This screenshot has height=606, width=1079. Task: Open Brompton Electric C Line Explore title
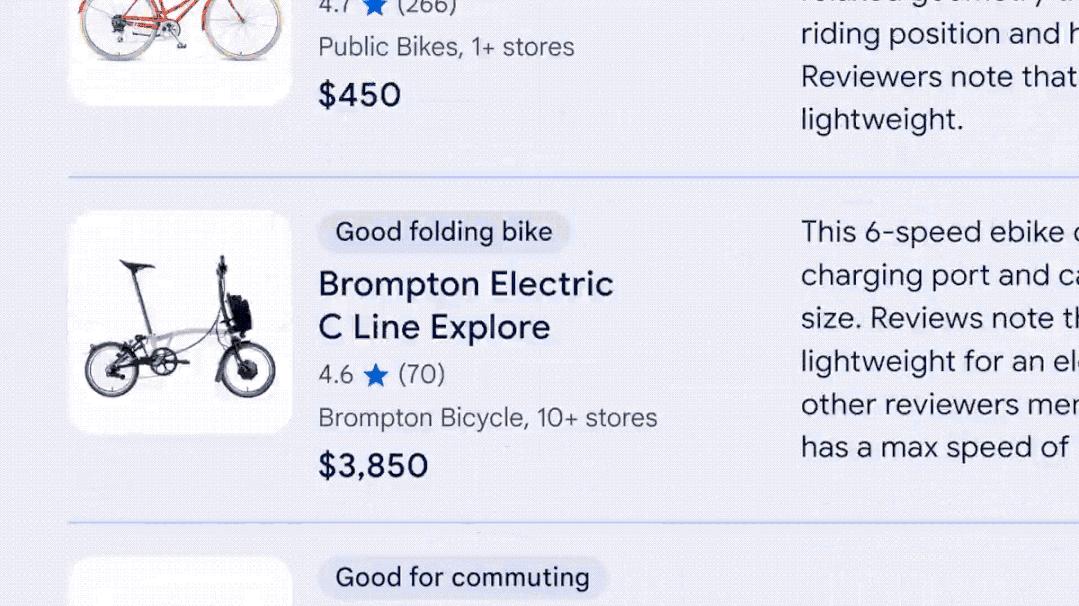click(x=465, y=305)
